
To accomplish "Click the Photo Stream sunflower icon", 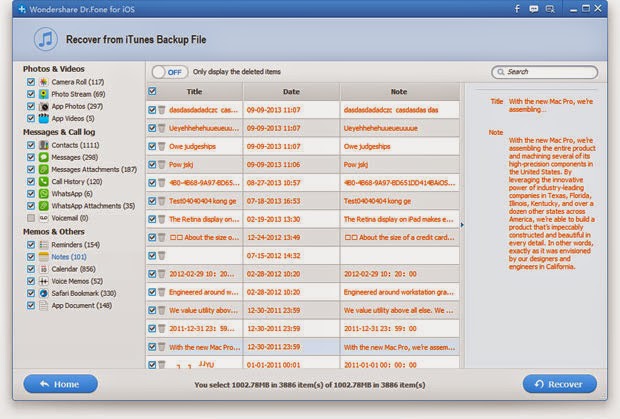I will (x=43, y=94).
